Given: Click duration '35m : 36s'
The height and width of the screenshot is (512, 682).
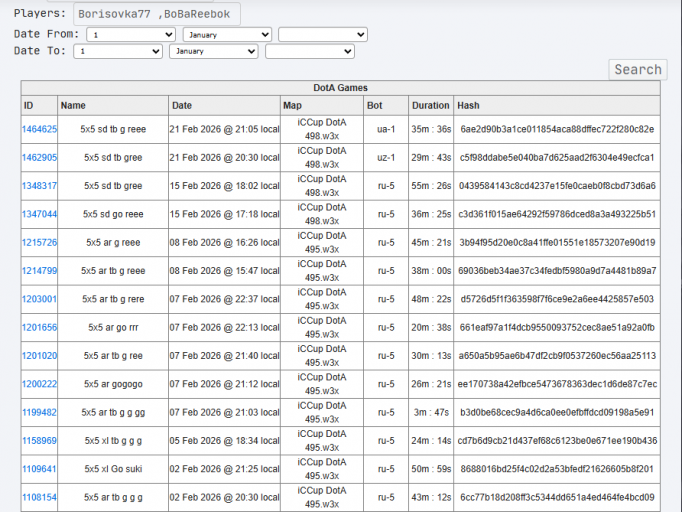Looking at the screenshot, I should click(x=431, y=129).
